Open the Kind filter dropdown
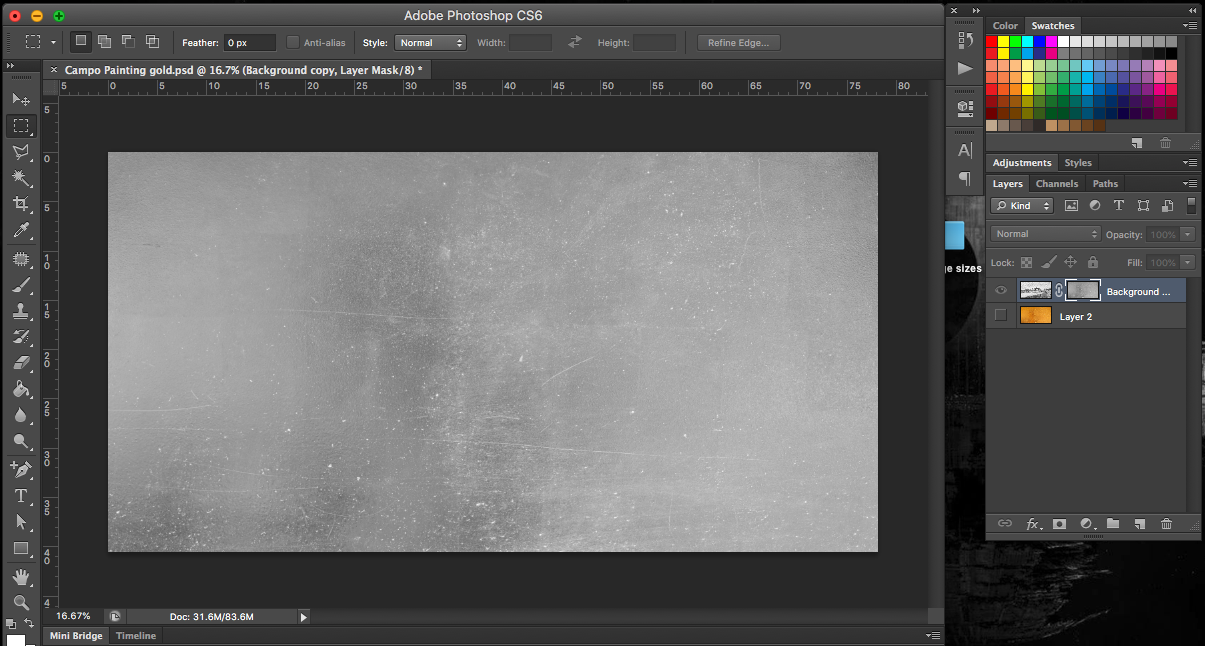1205x646 pixels. pos(1021,205)
